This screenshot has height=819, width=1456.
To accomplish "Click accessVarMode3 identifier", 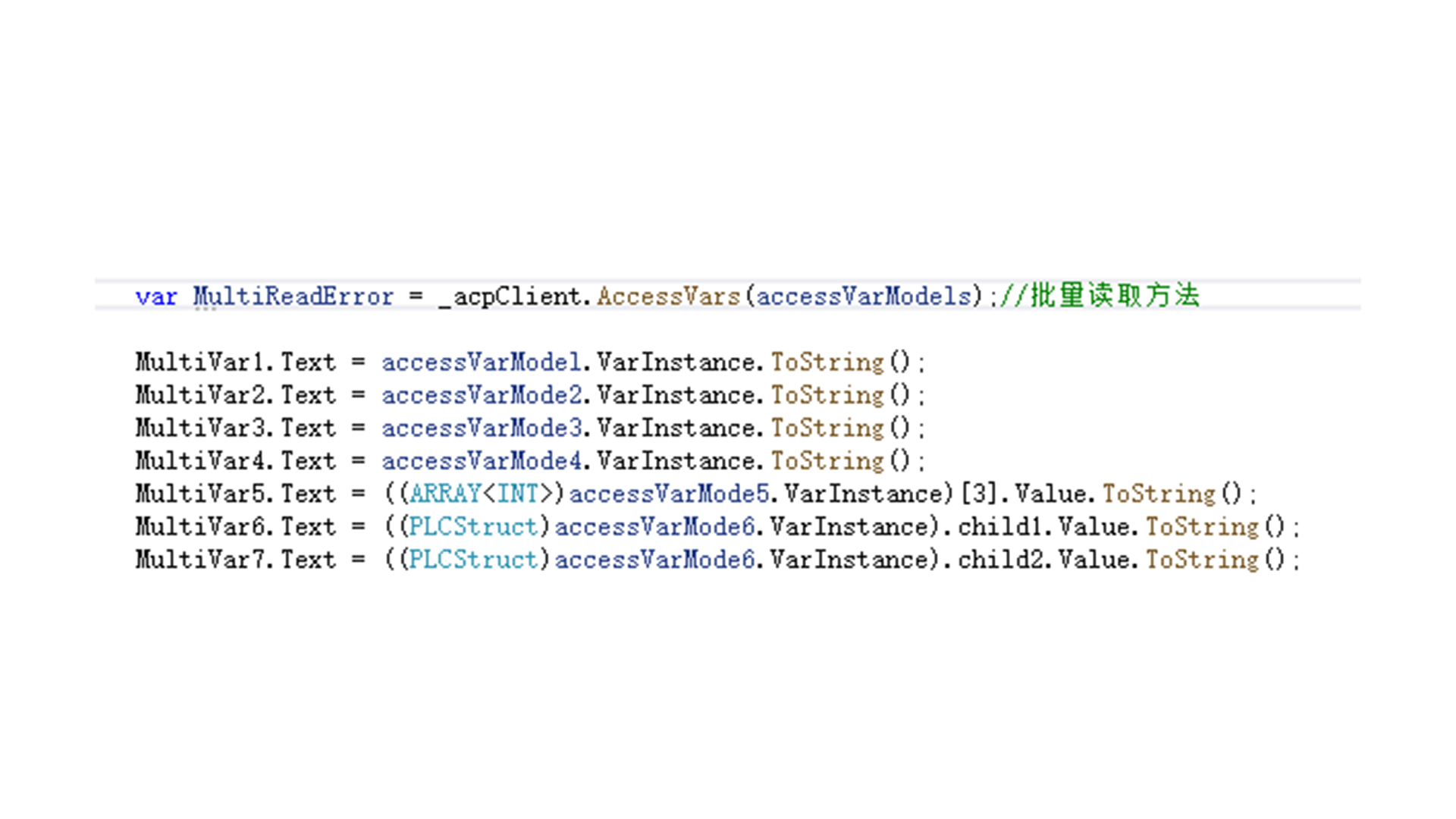I will click(482, 428).
